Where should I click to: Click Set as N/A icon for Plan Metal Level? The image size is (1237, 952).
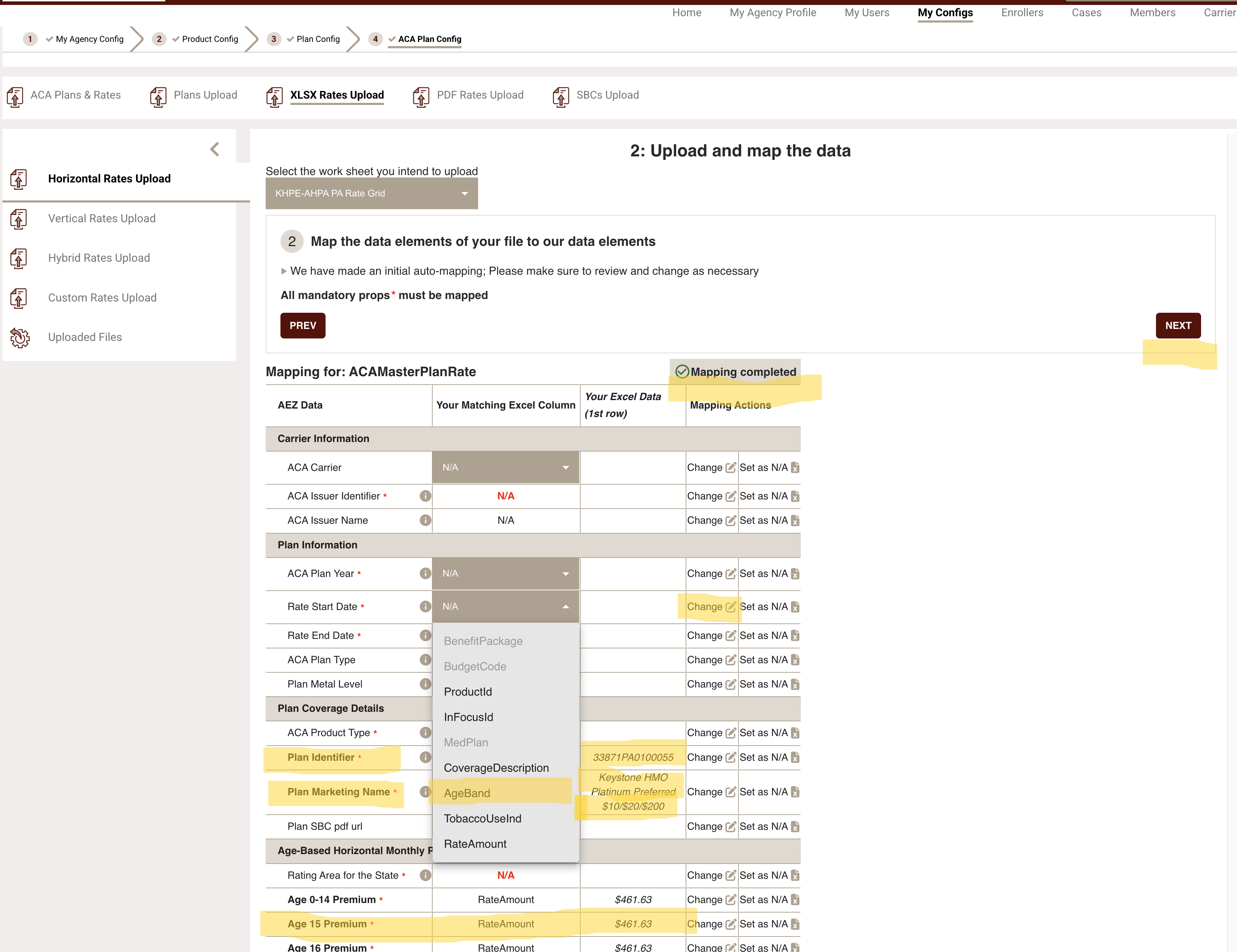tap(795, 684)
